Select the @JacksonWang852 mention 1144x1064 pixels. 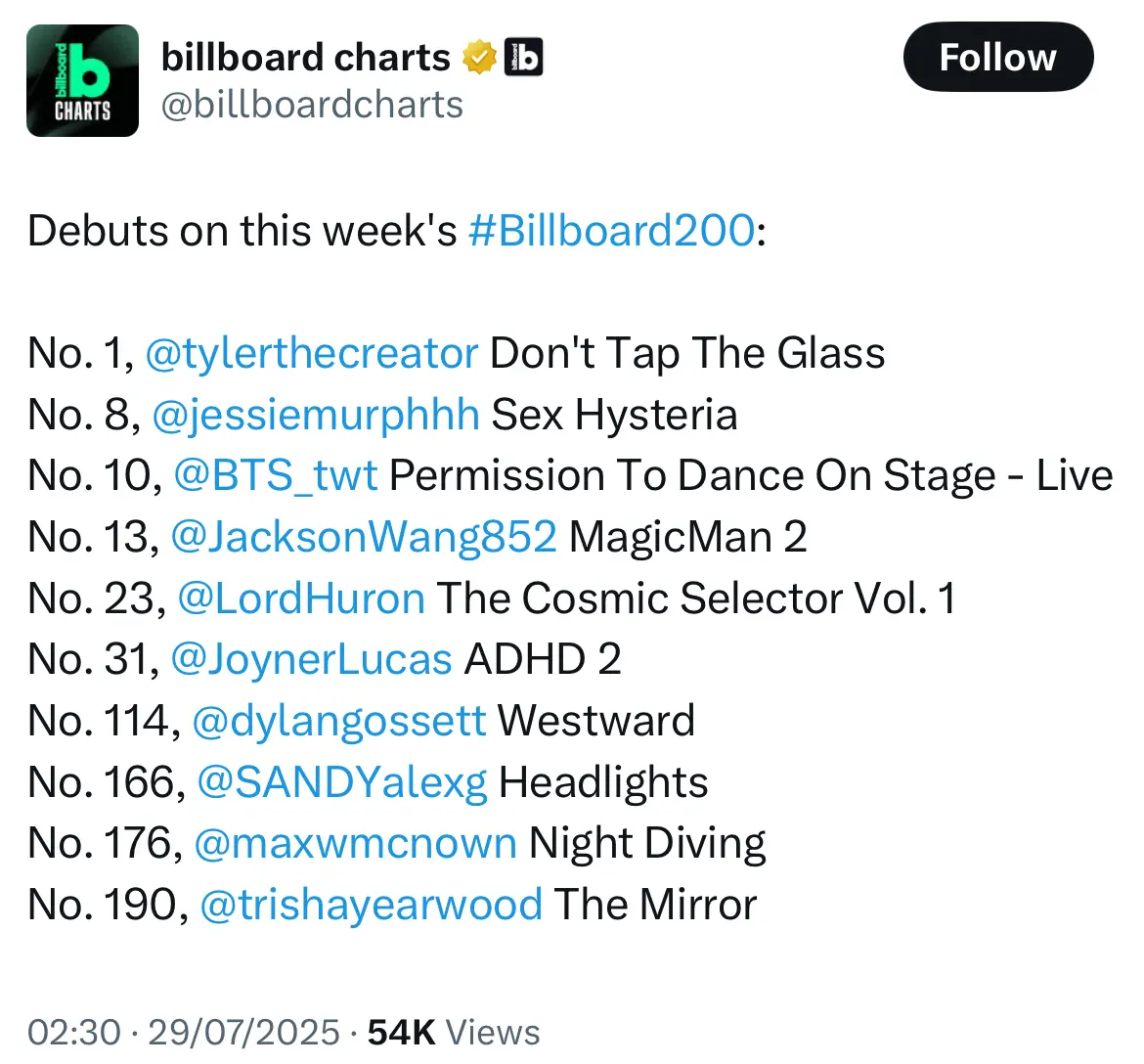(x=363, y=537)
